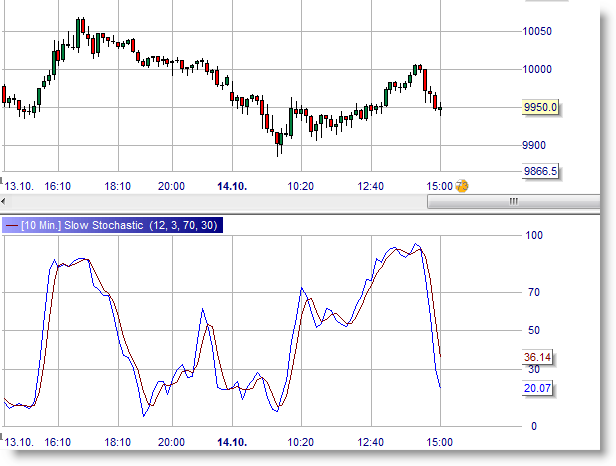Click the 0 level on stochastic axis
The width and height of the screenshot is (616, 466).
534,426
